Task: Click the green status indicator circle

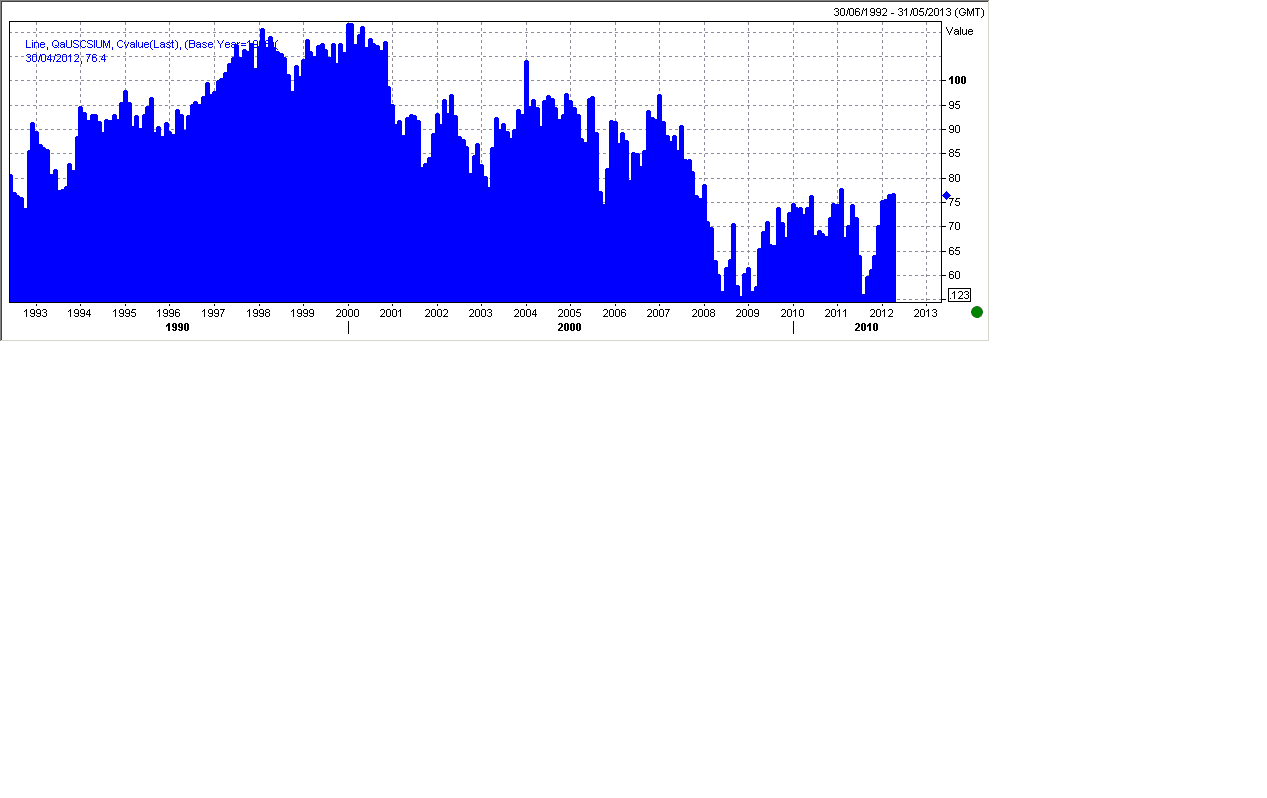Action: [977, 312]
